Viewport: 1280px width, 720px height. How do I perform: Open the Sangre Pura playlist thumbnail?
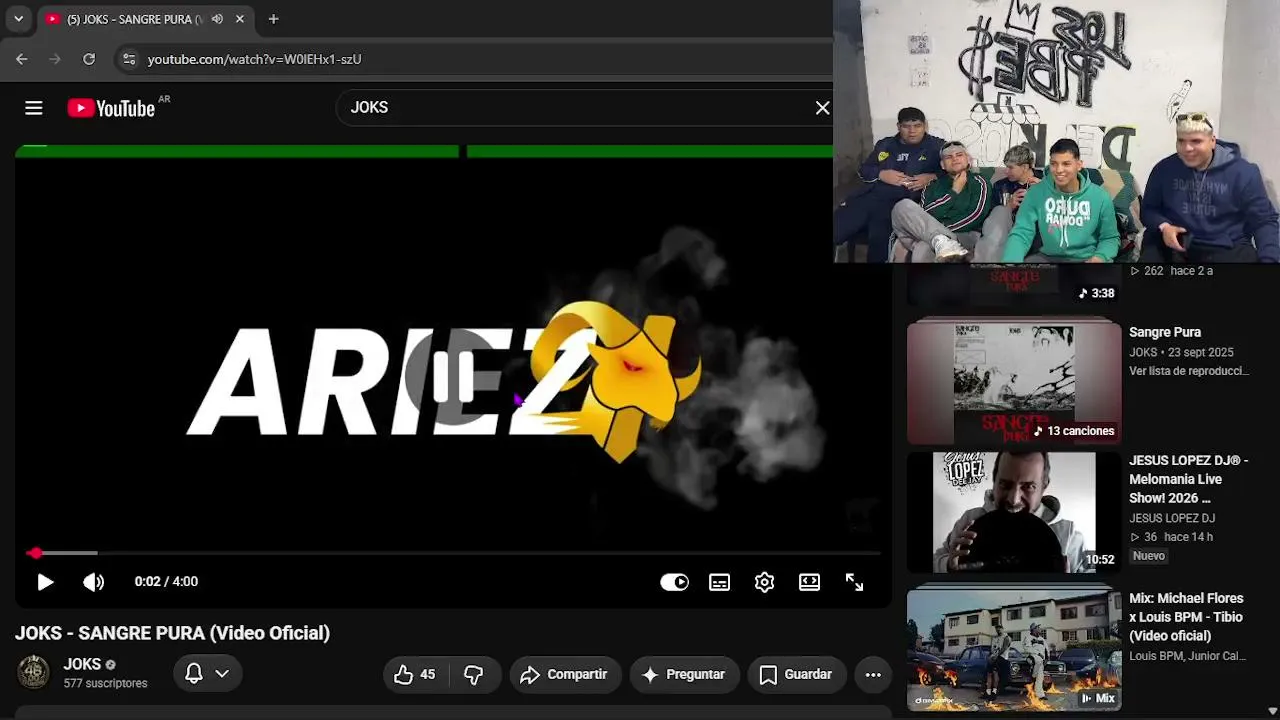1014,381
